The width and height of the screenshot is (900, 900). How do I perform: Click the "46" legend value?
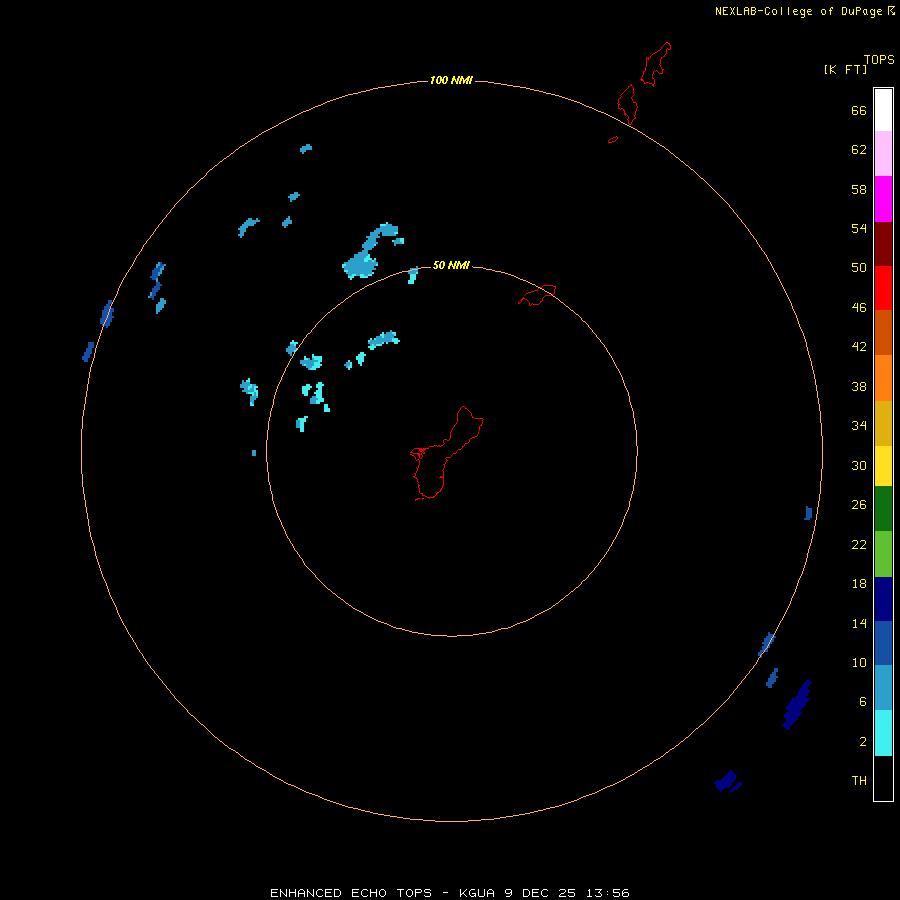point(859,308)
